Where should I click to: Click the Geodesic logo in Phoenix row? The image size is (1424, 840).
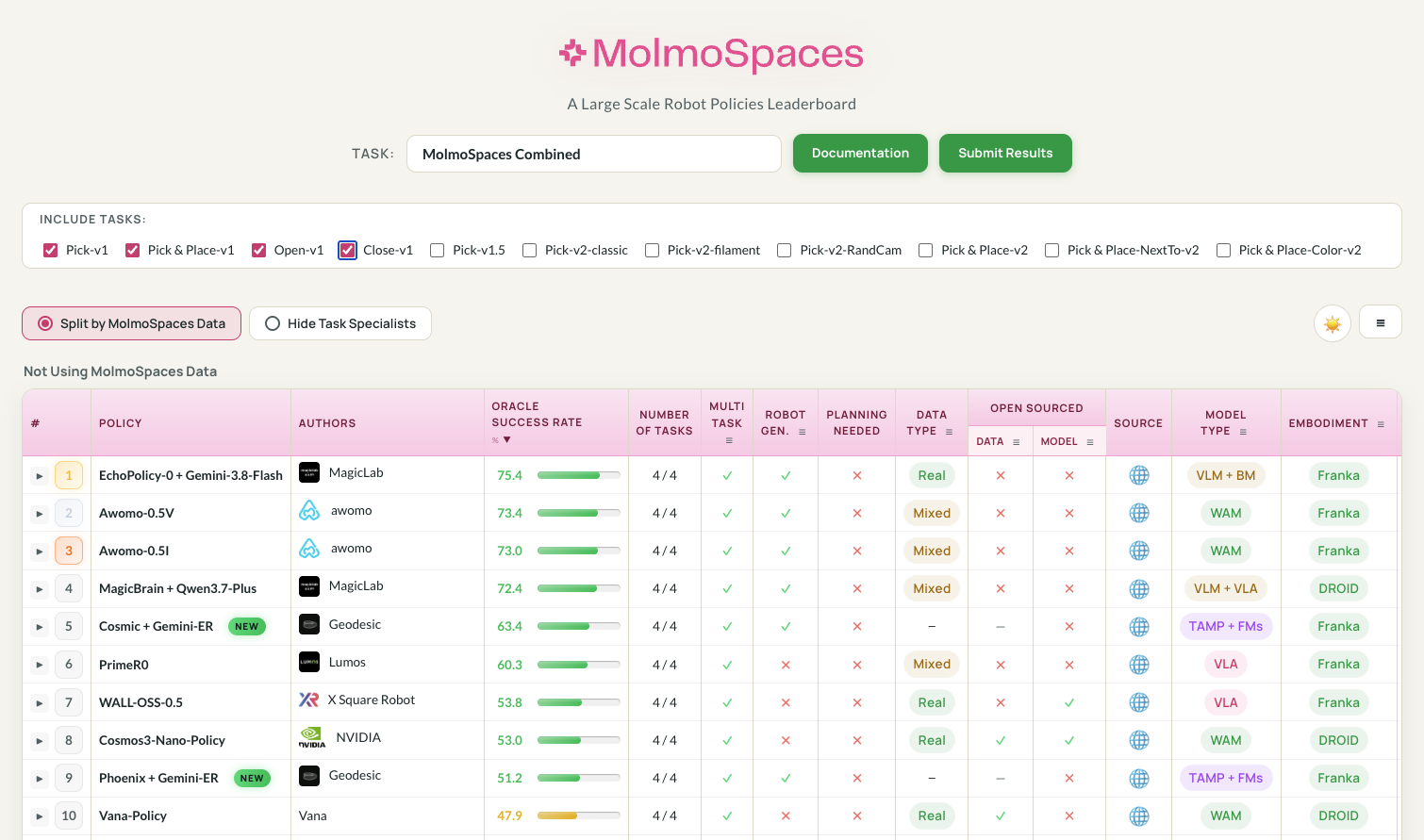click(309, 775)
